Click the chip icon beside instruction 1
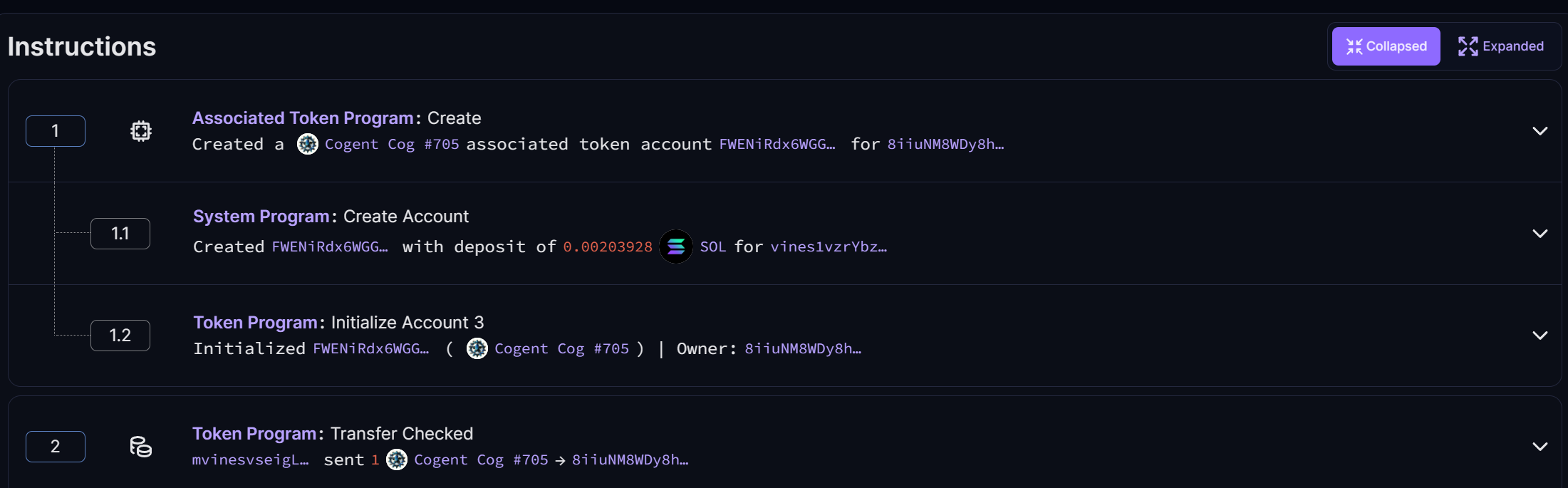This screenshot has width=1568, height=488. (x=141, y=131)
